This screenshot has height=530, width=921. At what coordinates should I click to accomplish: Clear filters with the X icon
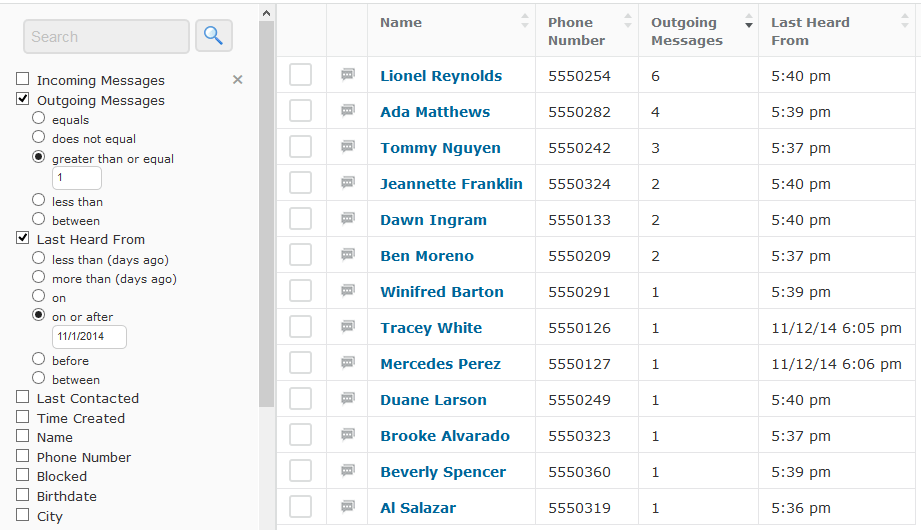coord(237,79)
